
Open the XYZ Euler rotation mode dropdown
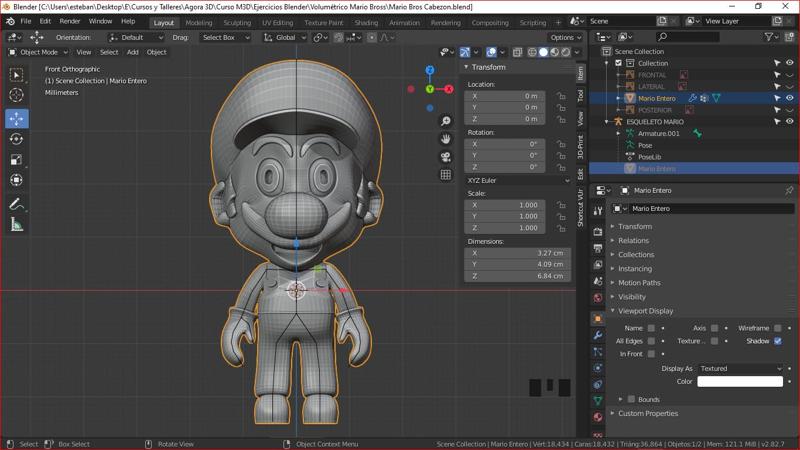pyautogui.click(x=518, y=180)
